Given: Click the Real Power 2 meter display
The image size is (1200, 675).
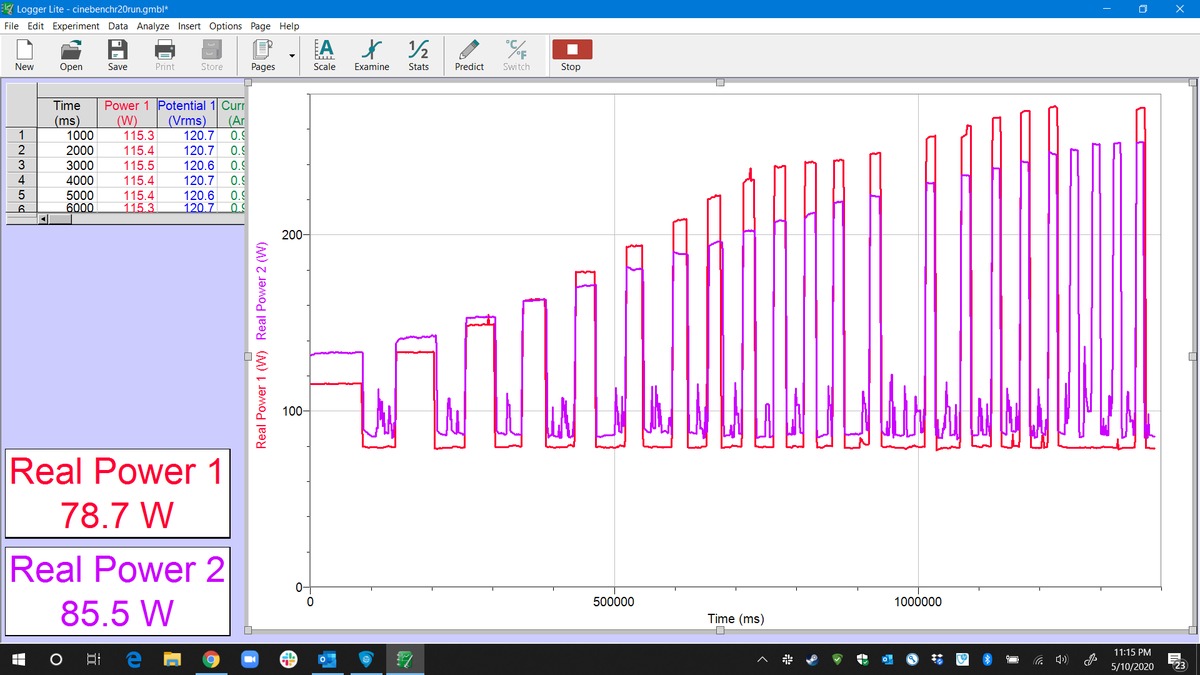Looking at the screenshot, I should pos(118,590).
